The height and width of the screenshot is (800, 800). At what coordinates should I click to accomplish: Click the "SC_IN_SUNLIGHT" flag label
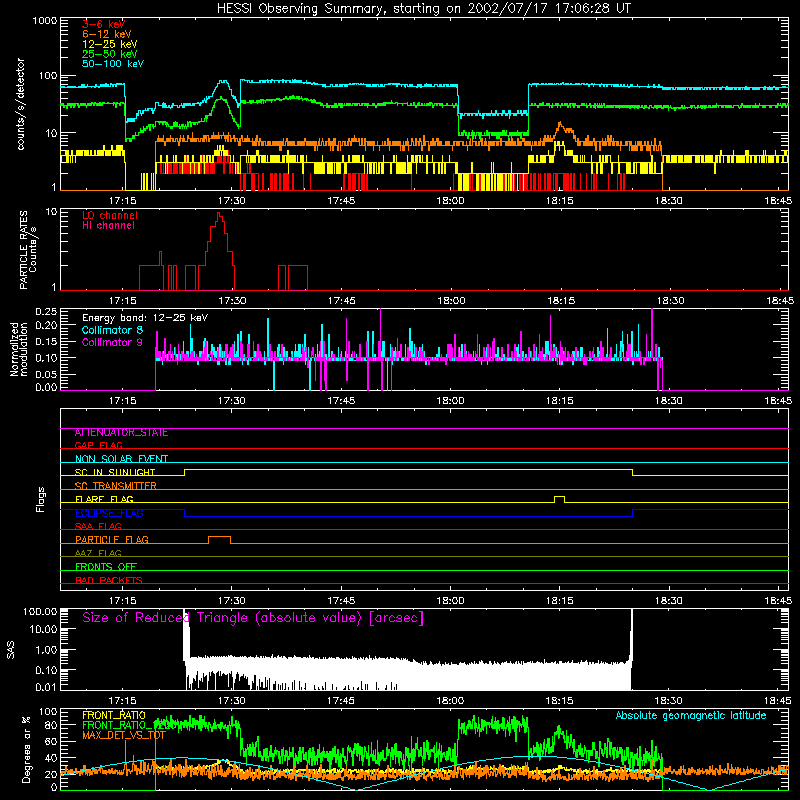(115, 472)
